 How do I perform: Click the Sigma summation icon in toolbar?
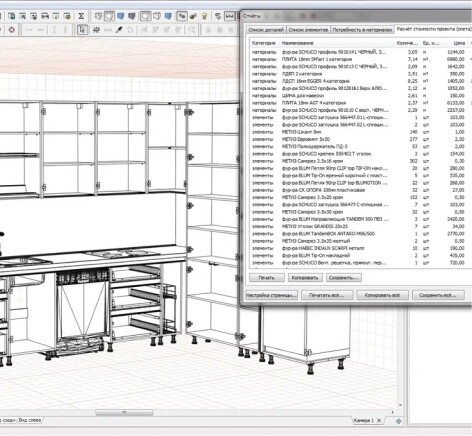(x=81, y=16)
